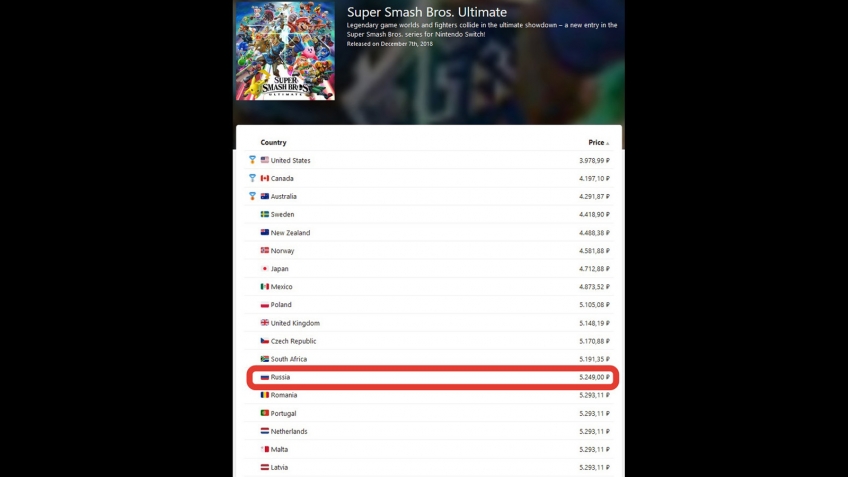The image size is (848, 477).
Task: Select the New Zealand country row
Action: (x=428, y=233)
